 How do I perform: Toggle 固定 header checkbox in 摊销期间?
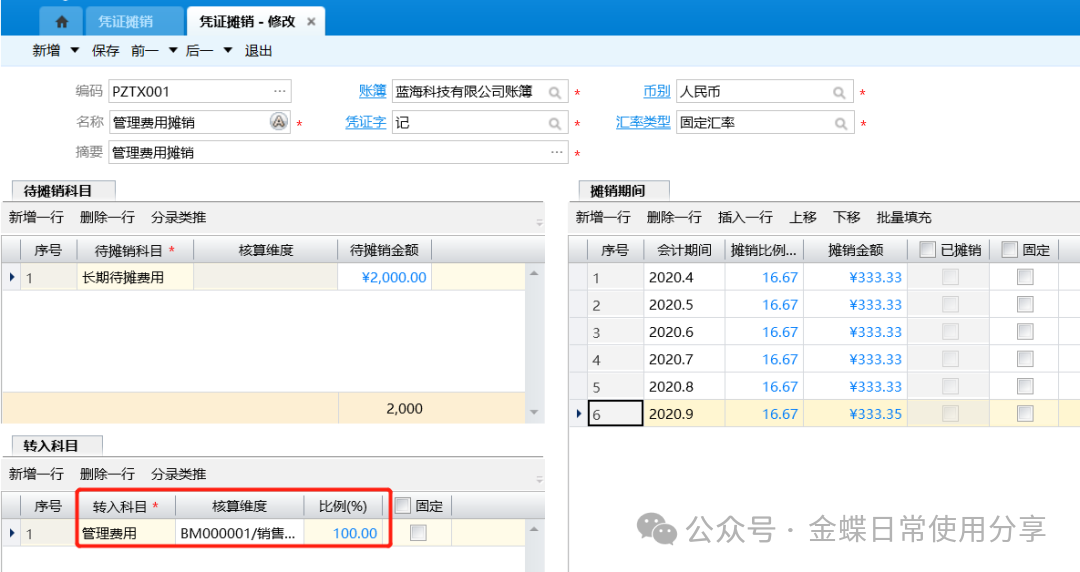(x=1009, y=250)
